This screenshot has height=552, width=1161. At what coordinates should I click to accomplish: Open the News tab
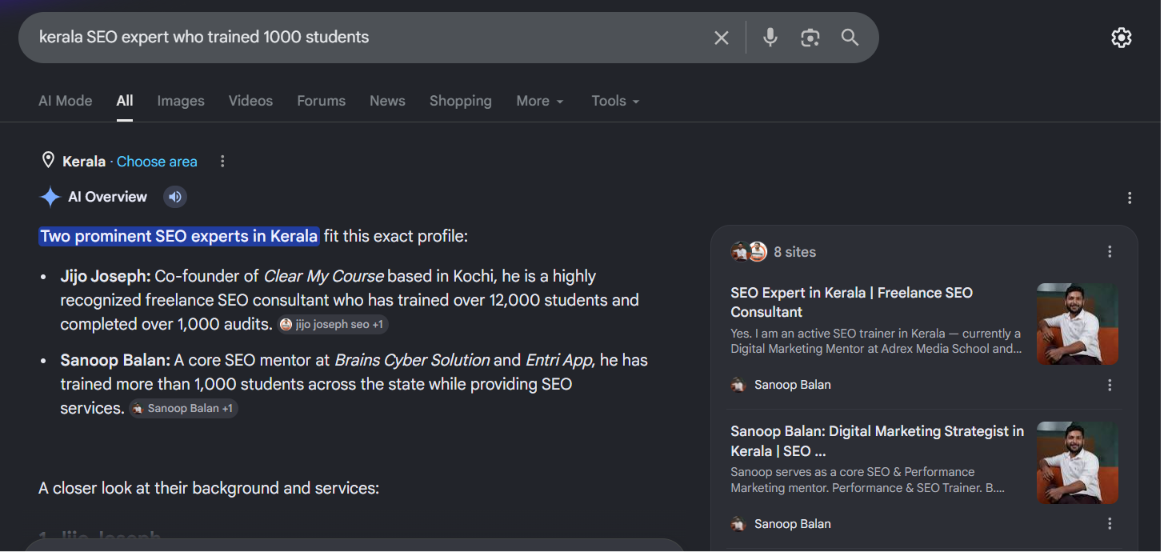[x=387, y=101]
